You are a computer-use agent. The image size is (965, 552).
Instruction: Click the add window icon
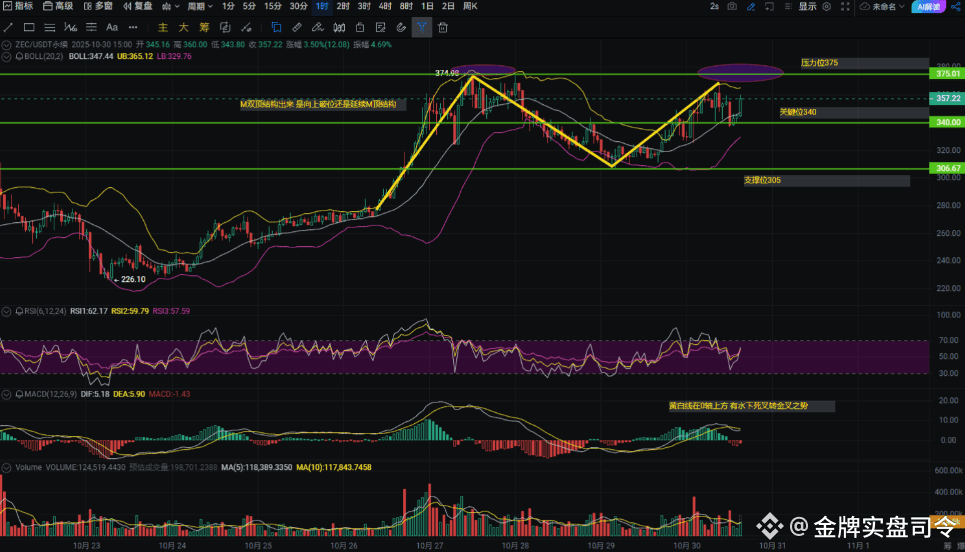769,6
